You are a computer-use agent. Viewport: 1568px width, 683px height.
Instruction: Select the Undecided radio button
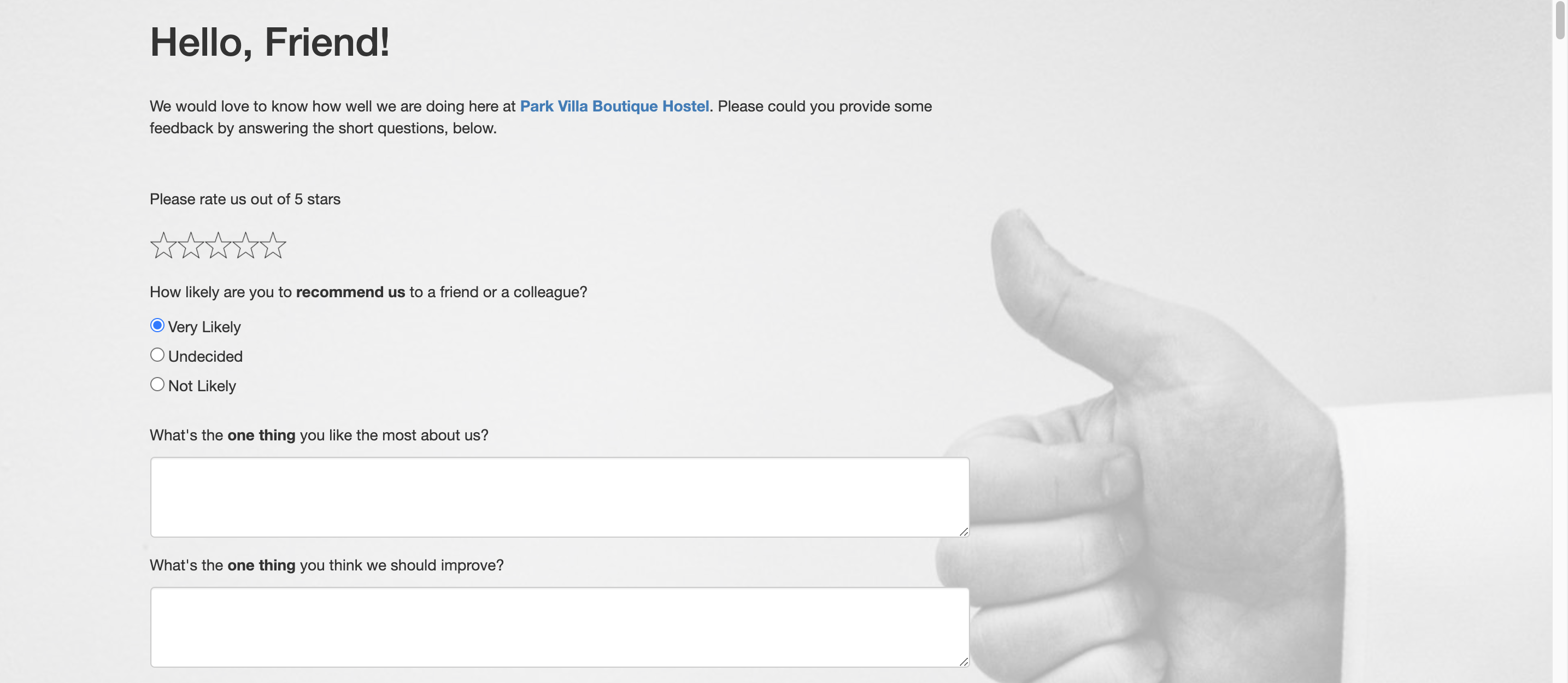(x=157, y=355)
